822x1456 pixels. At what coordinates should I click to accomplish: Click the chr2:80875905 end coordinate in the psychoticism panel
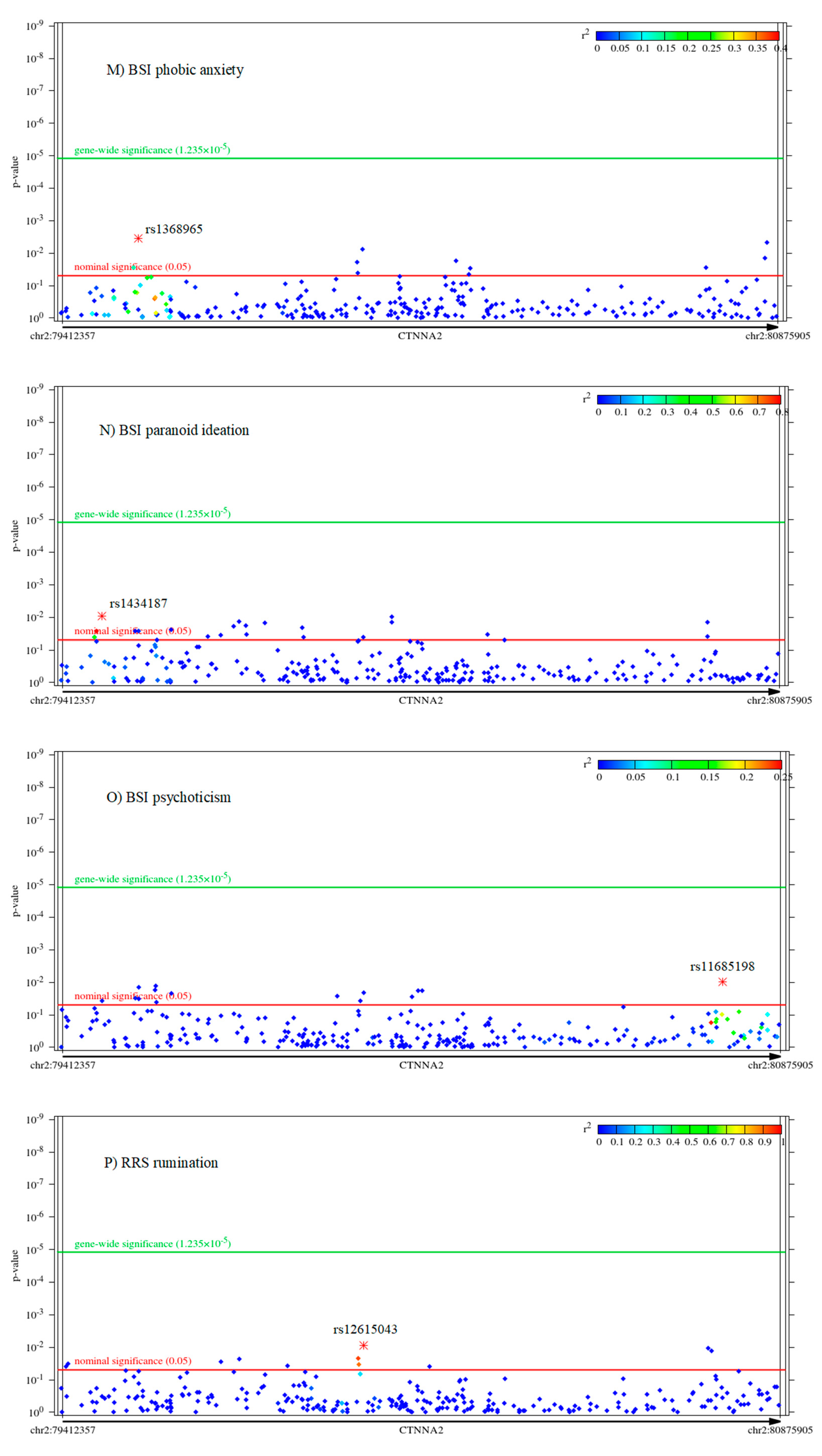780,1065
